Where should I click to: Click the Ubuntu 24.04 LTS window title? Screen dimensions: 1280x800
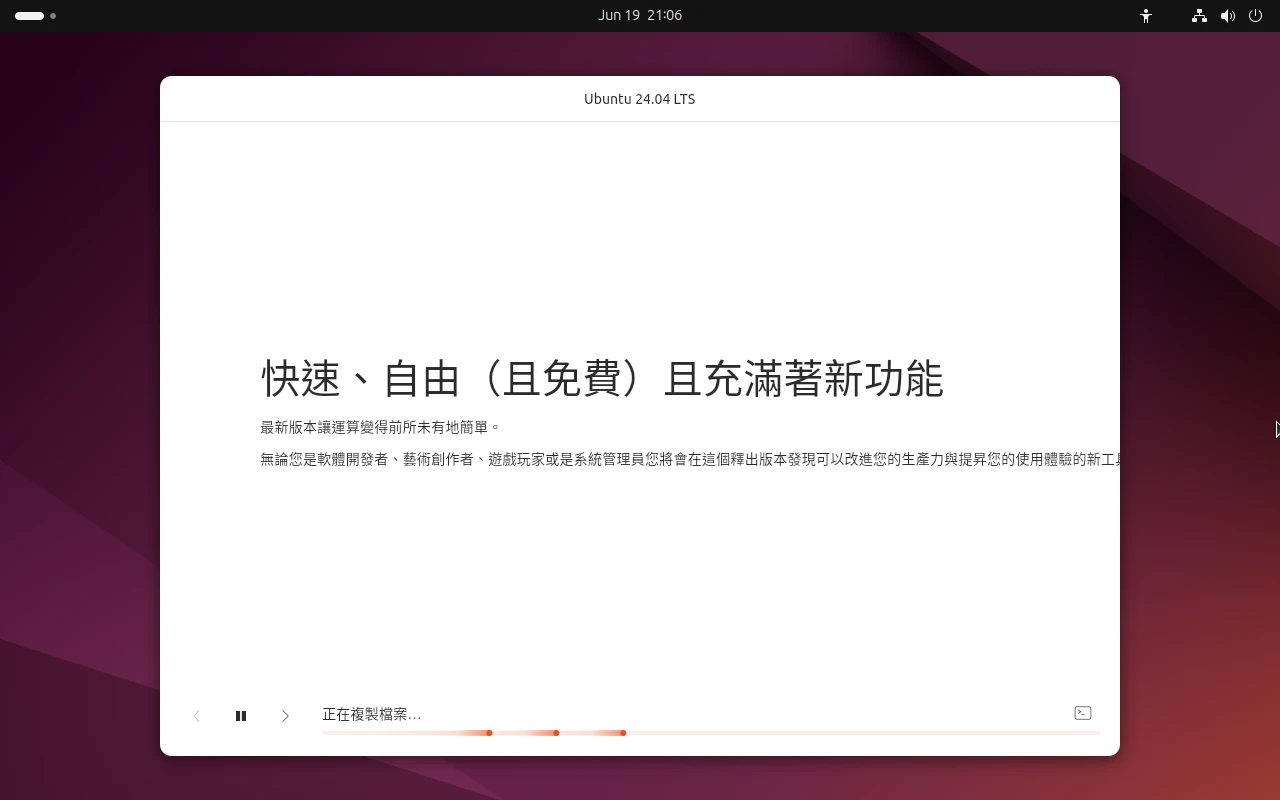tap(640, 99)
